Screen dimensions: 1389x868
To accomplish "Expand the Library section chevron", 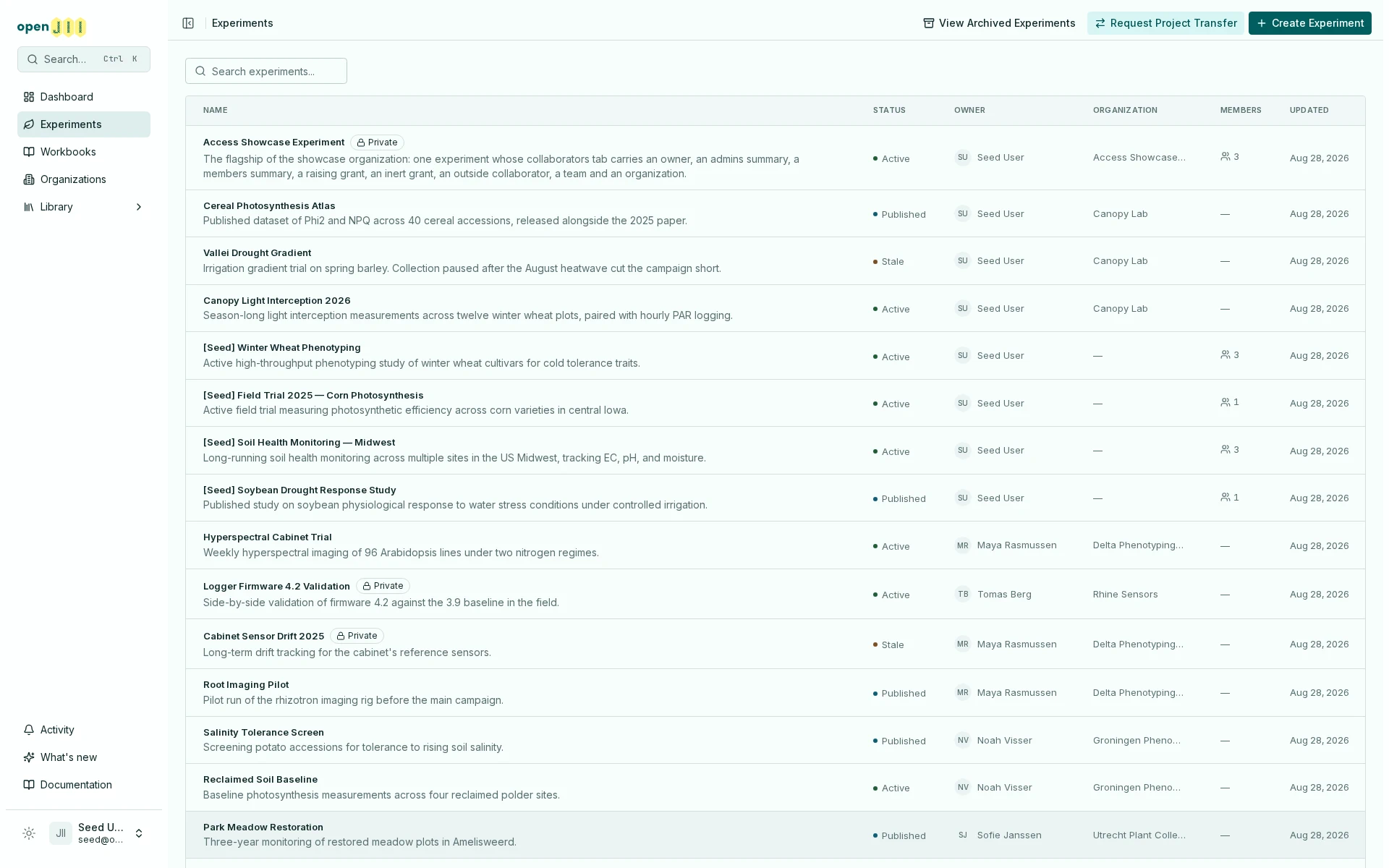I will [139, 207].
